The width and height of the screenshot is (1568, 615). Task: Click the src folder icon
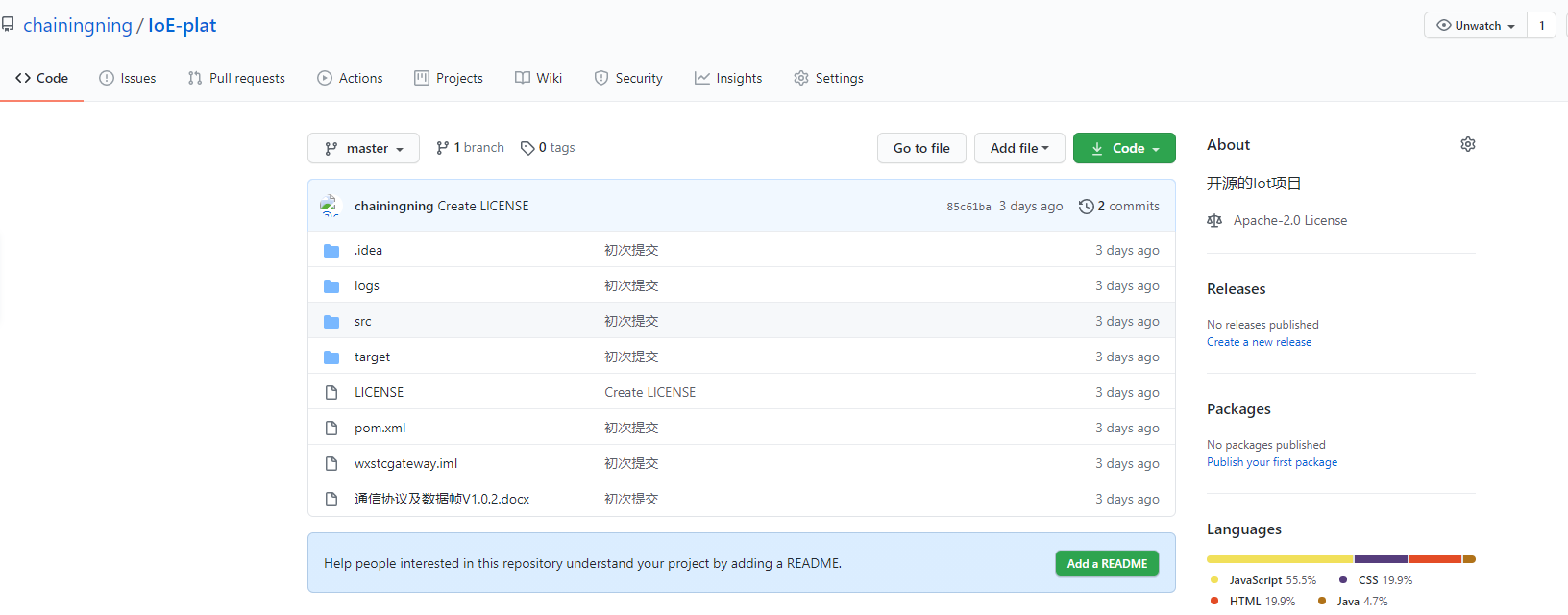pos(331,322)
